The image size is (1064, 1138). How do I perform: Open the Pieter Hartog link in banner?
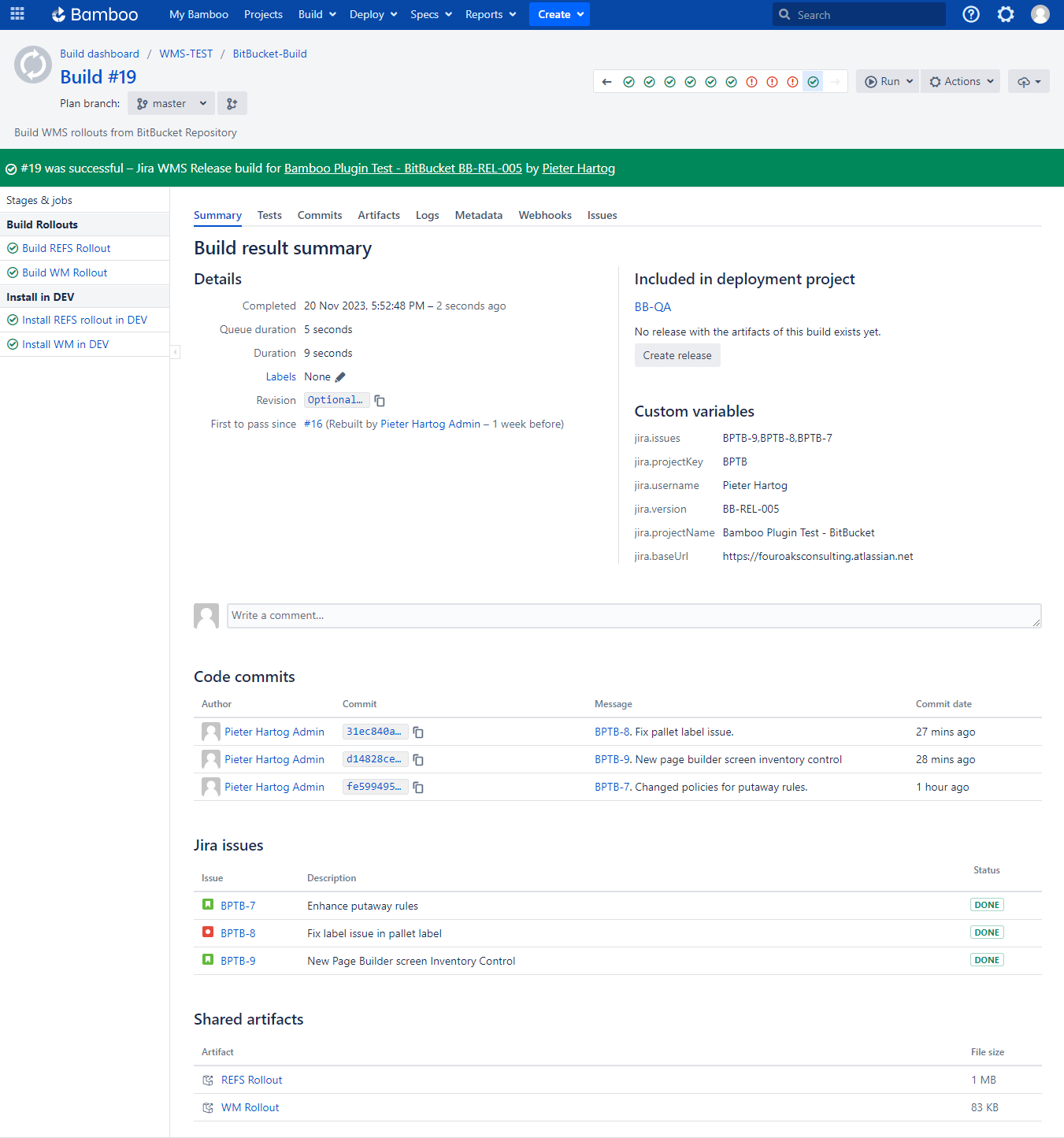[579, 169]
